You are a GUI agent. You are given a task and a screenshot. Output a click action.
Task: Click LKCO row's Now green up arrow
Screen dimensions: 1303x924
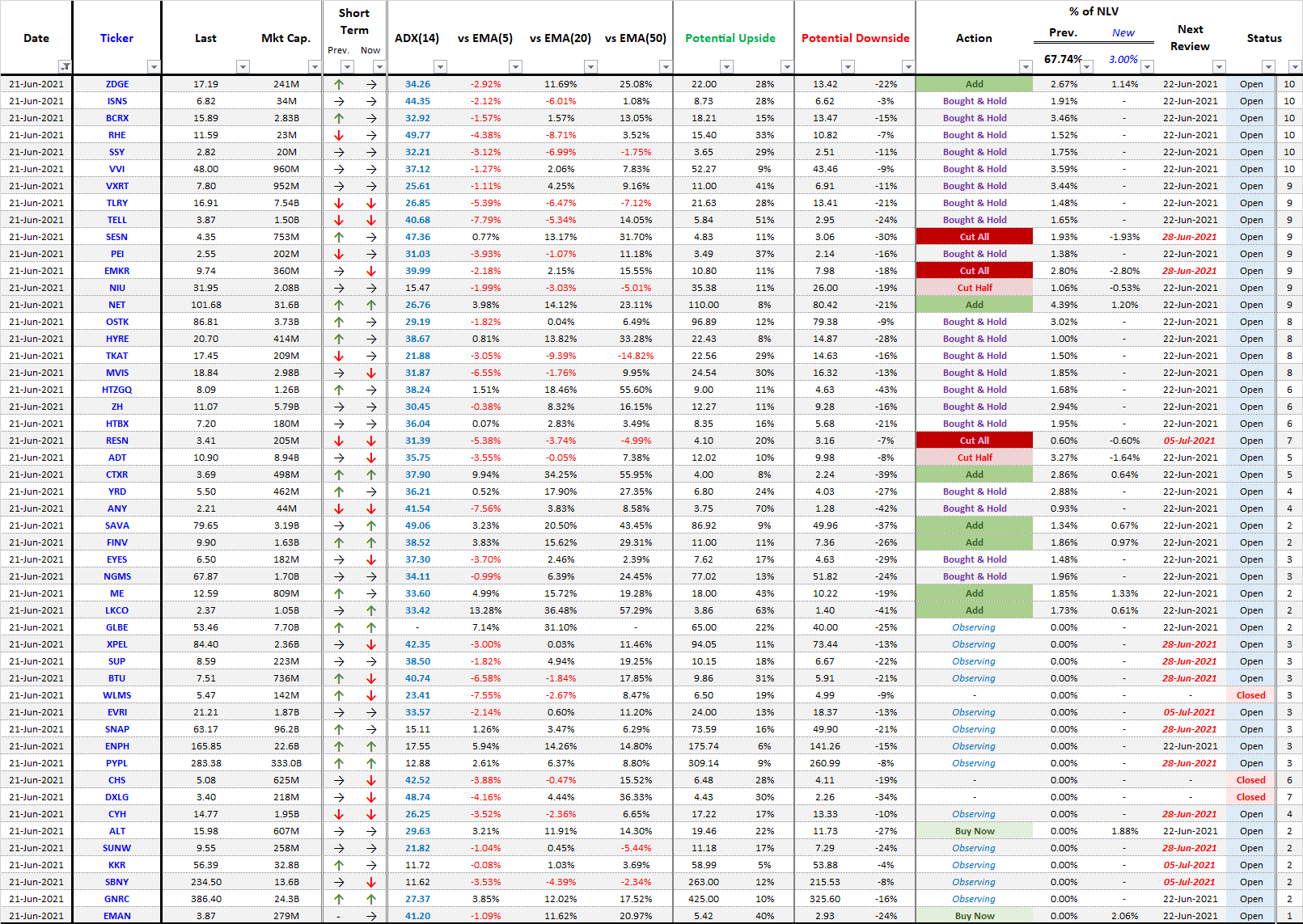tap(371, 610)
